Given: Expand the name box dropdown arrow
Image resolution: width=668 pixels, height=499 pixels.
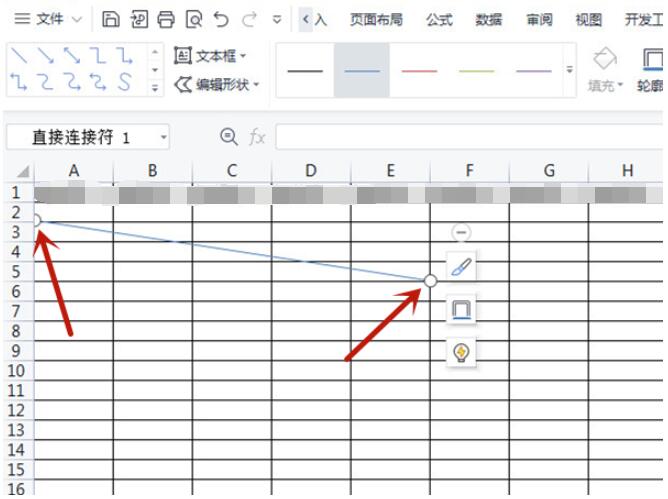Looking at the screenshot, I should point(163,137).
